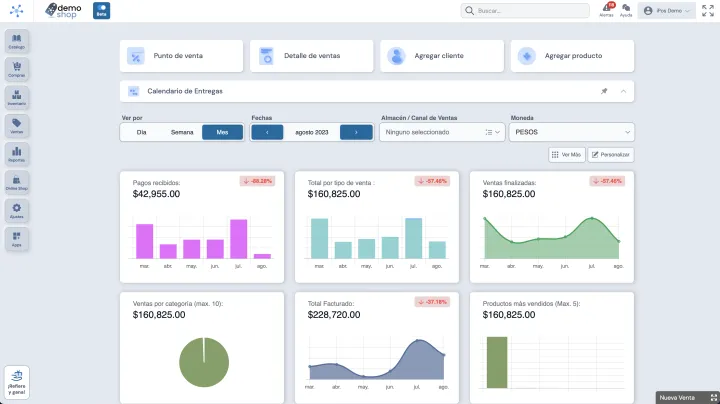The image size is (720, 404).
Task: Open the Ajustes gear icon
Action: tap(17, 210)
